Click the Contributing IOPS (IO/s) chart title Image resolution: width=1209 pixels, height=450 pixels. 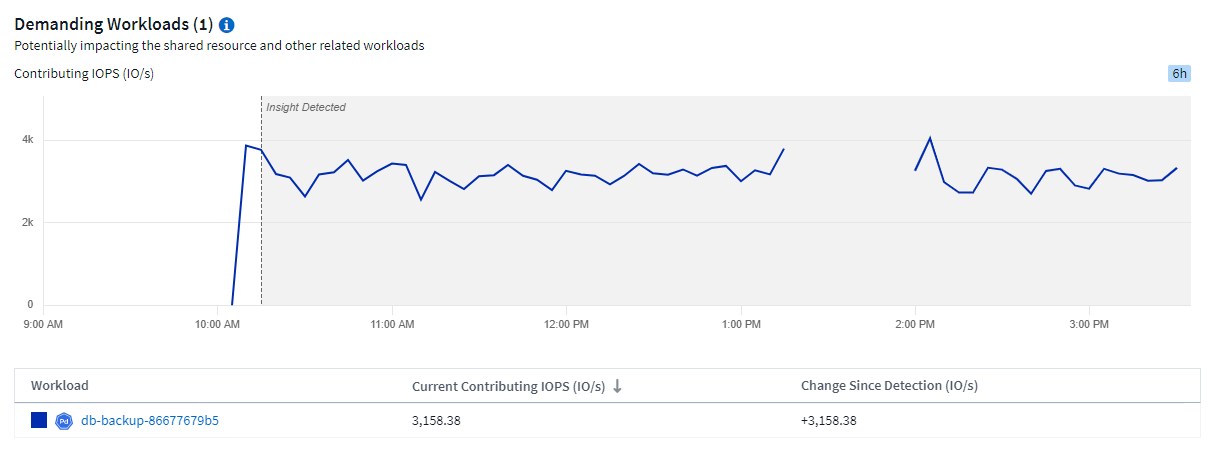tap(84, 73)
